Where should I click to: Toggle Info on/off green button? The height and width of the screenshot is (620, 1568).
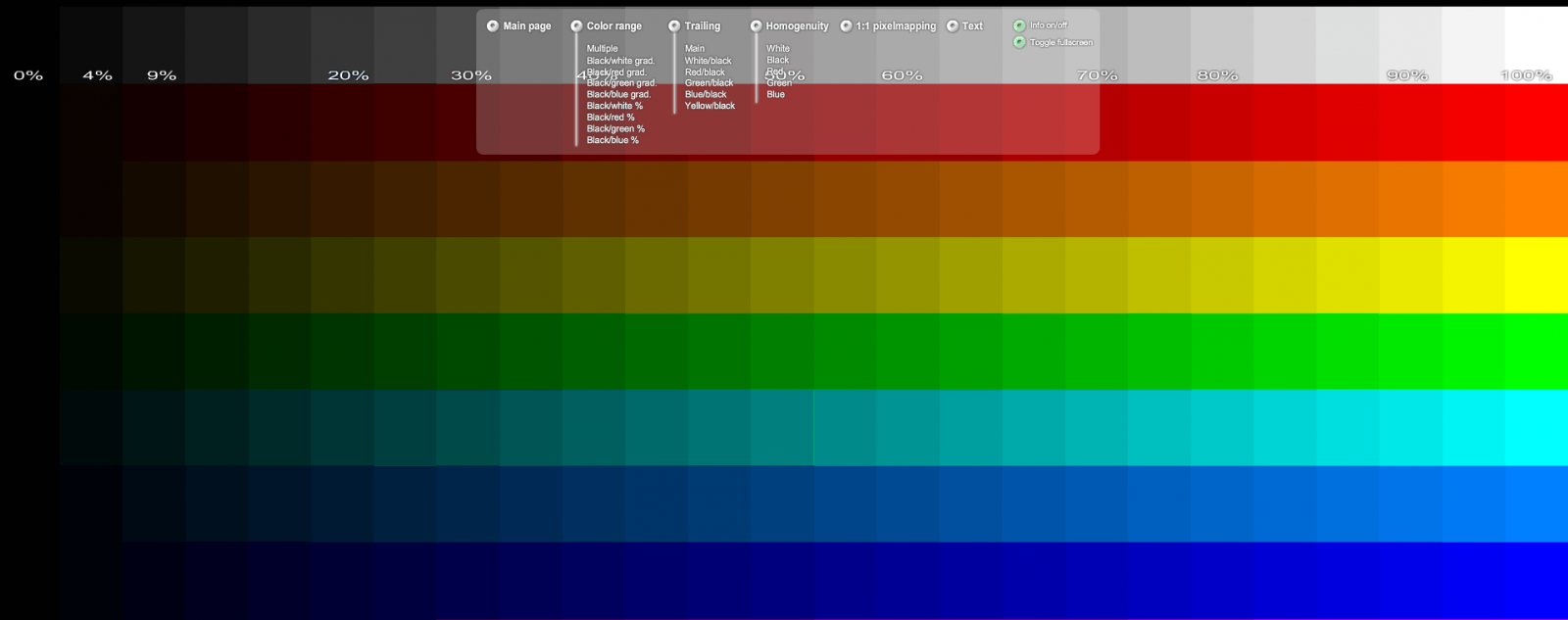(1019, 25)
